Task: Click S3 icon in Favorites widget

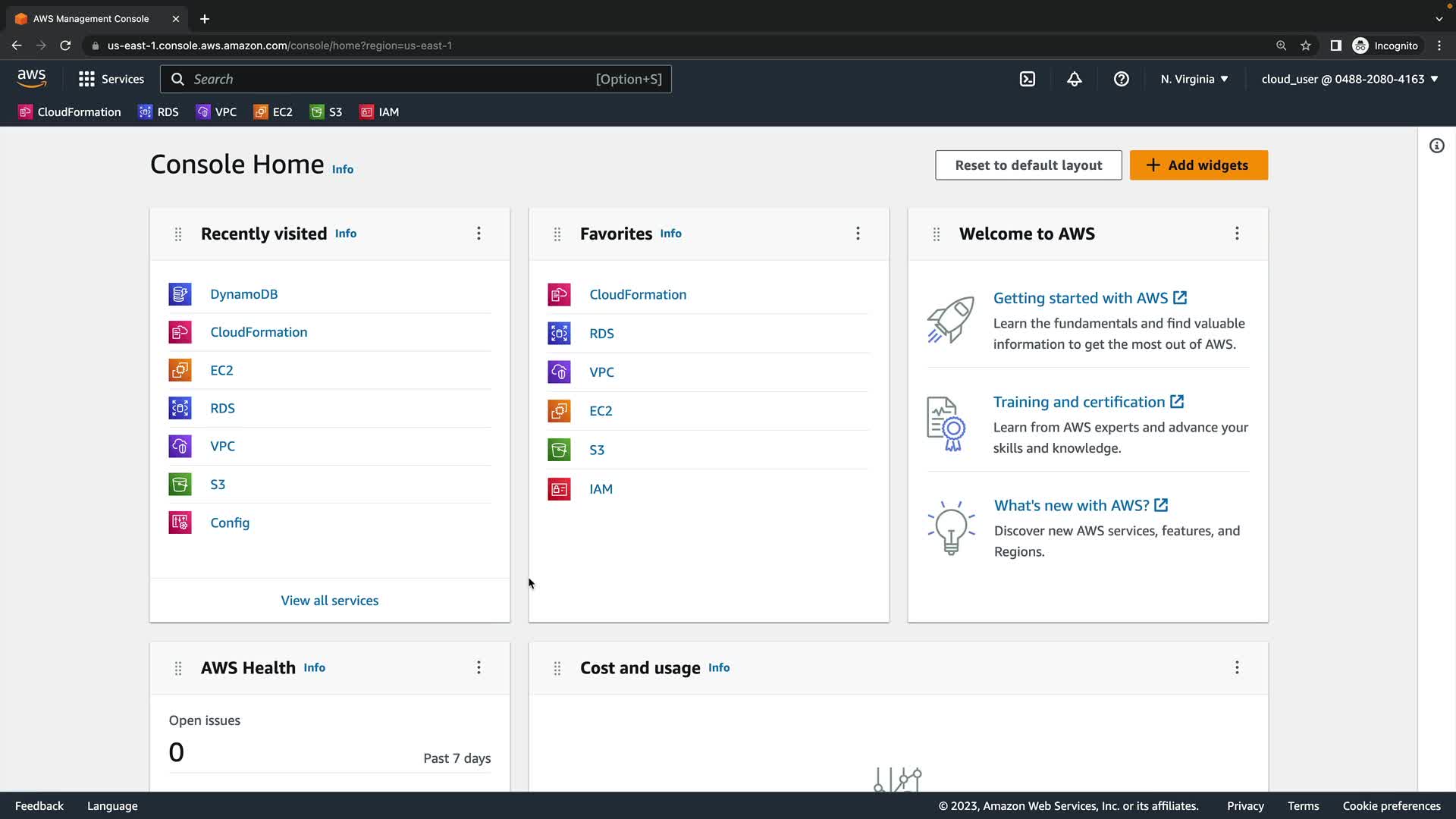Action: pos(559,450)
